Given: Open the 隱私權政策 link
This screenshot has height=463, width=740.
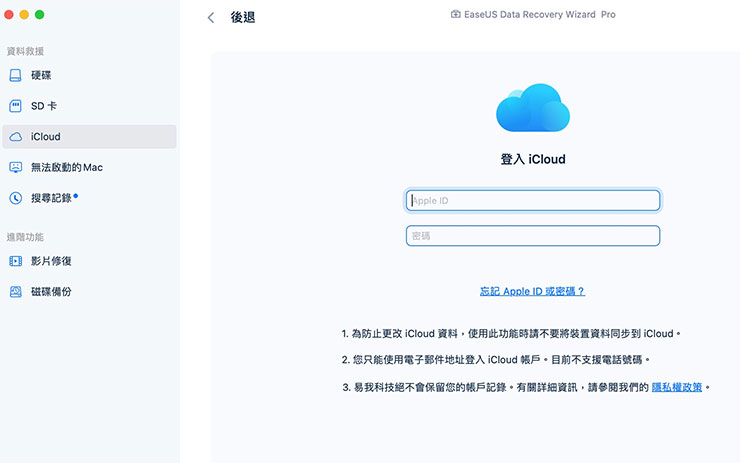Looking at the screenshot, I should 677,387.
